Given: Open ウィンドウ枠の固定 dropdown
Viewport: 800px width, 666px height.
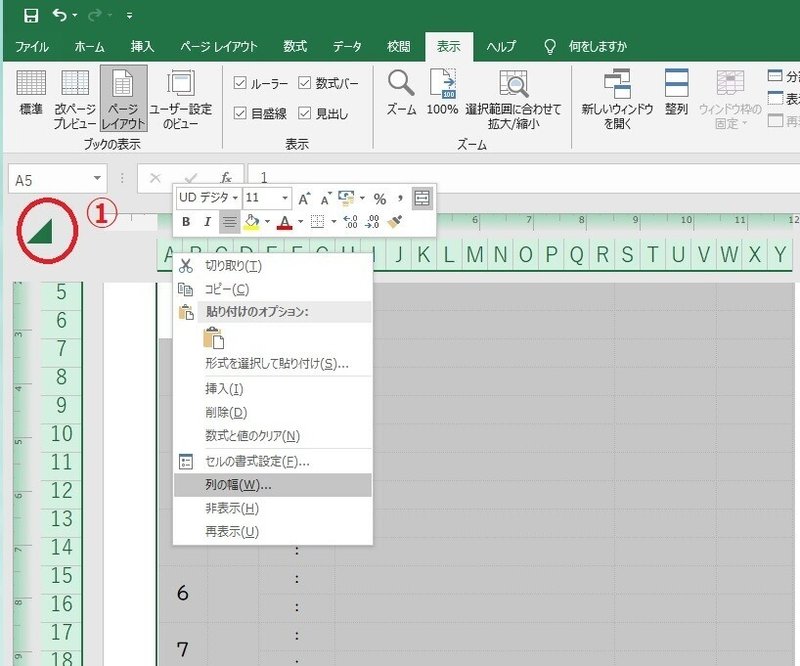Looking at the screenshot, I should pyautogui.click(x=730, y=100).
